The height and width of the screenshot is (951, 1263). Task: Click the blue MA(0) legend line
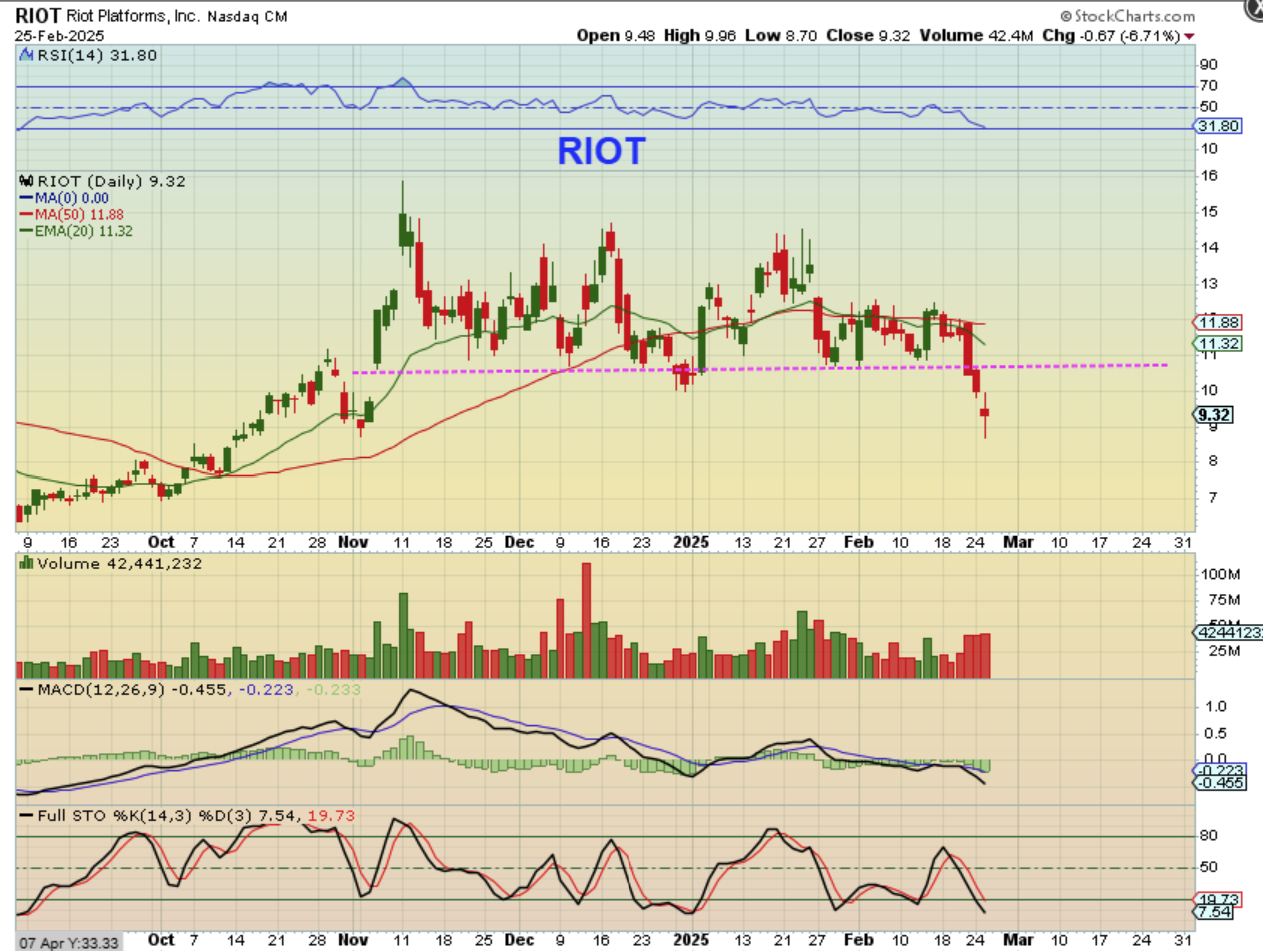26,198
